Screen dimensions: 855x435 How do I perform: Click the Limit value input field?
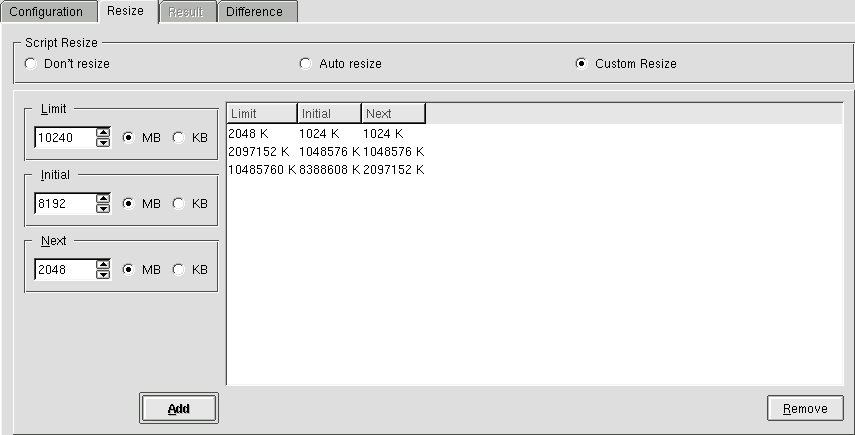(x=63, y=138)
